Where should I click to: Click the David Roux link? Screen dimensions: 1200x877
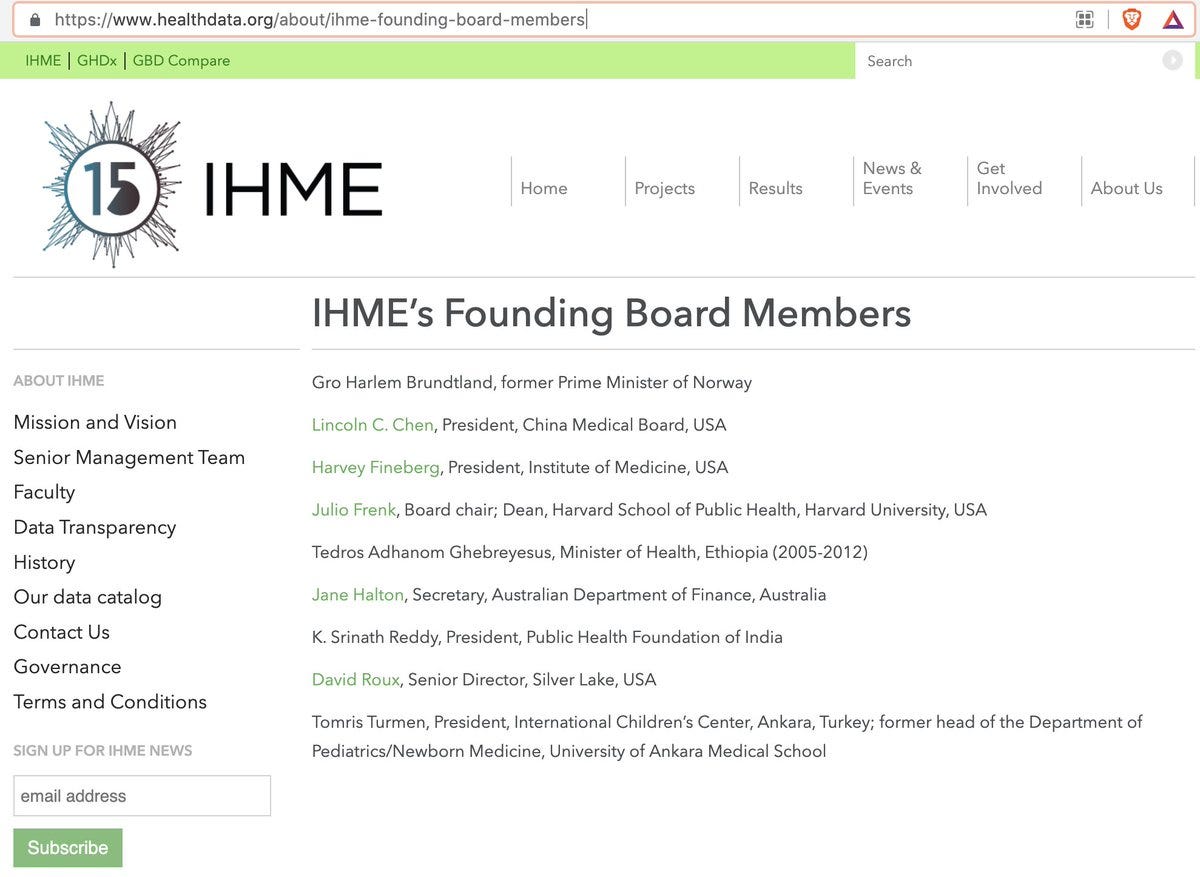click(356, 680)
